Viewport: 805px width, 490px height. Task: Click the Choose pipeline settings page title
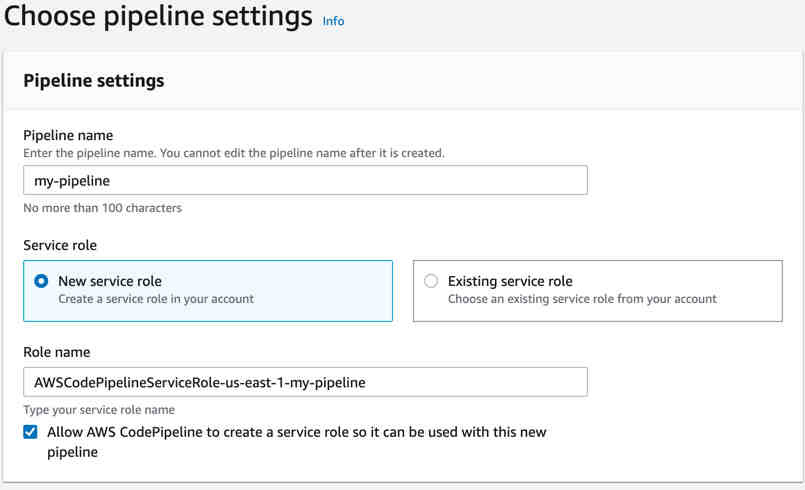[159, 17]
